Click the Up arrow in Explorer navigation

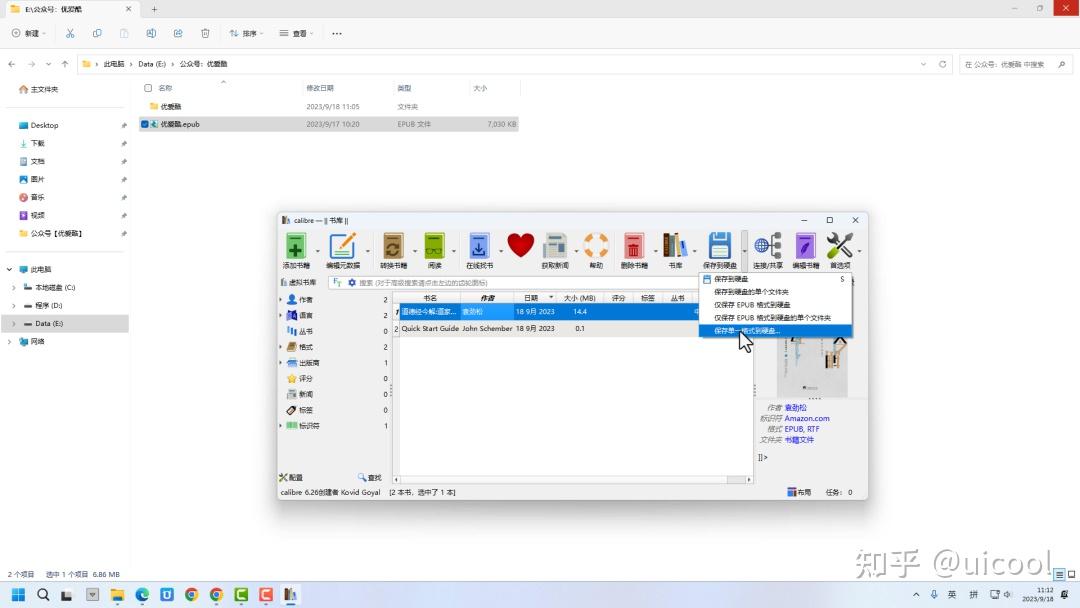(65, 64)
